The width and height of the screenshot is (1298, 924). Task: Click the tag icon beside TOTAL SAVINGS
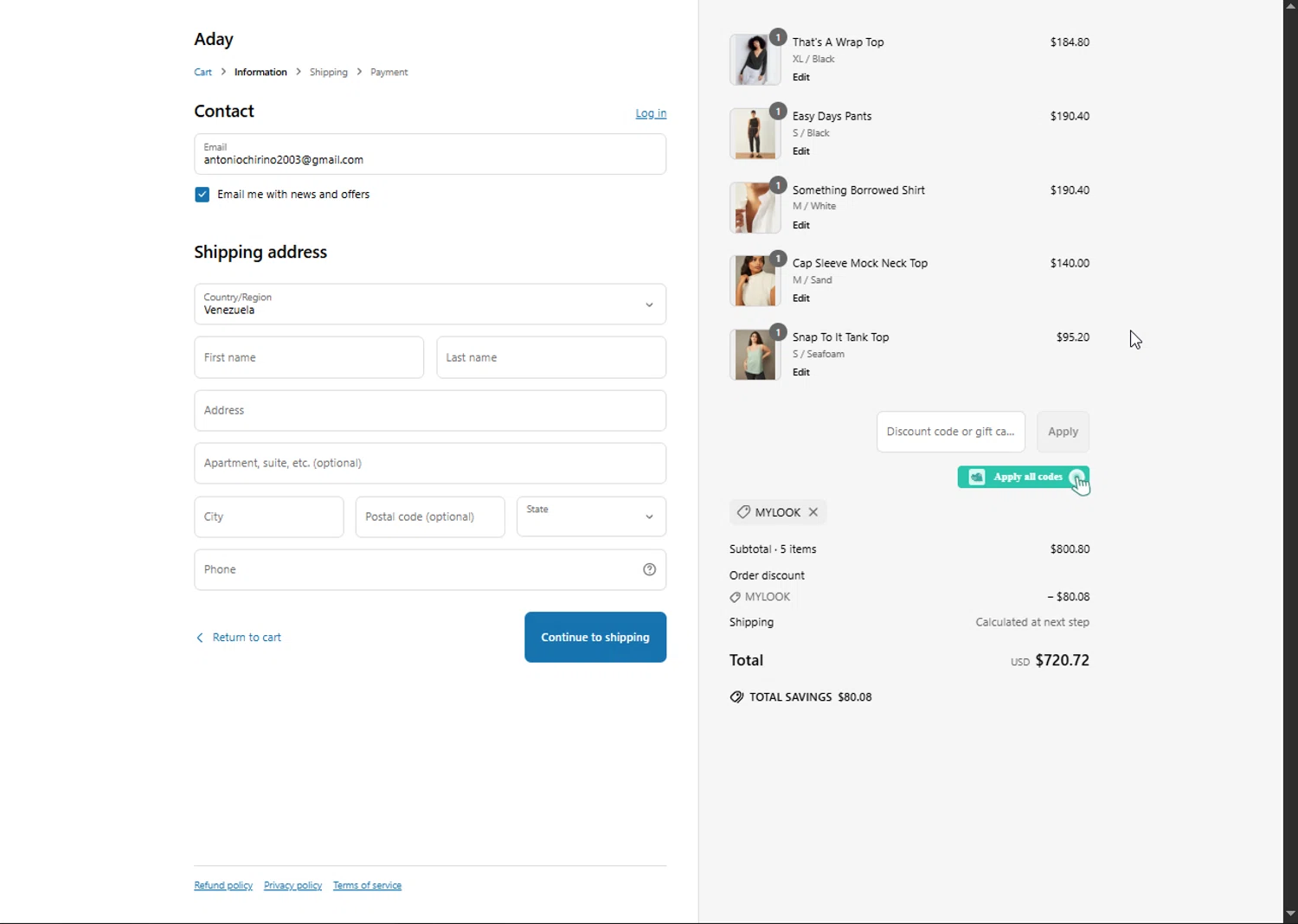coord(736,697)
